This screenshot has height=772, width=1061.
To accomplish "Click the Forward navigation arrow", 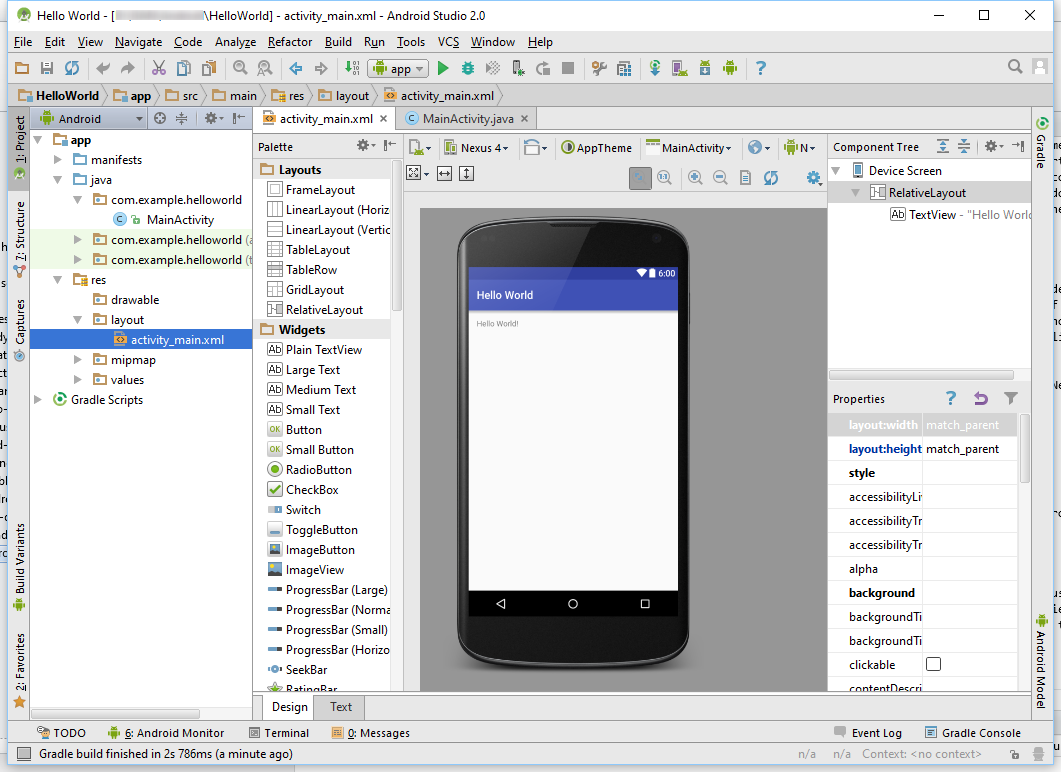I will click(321, 68).
